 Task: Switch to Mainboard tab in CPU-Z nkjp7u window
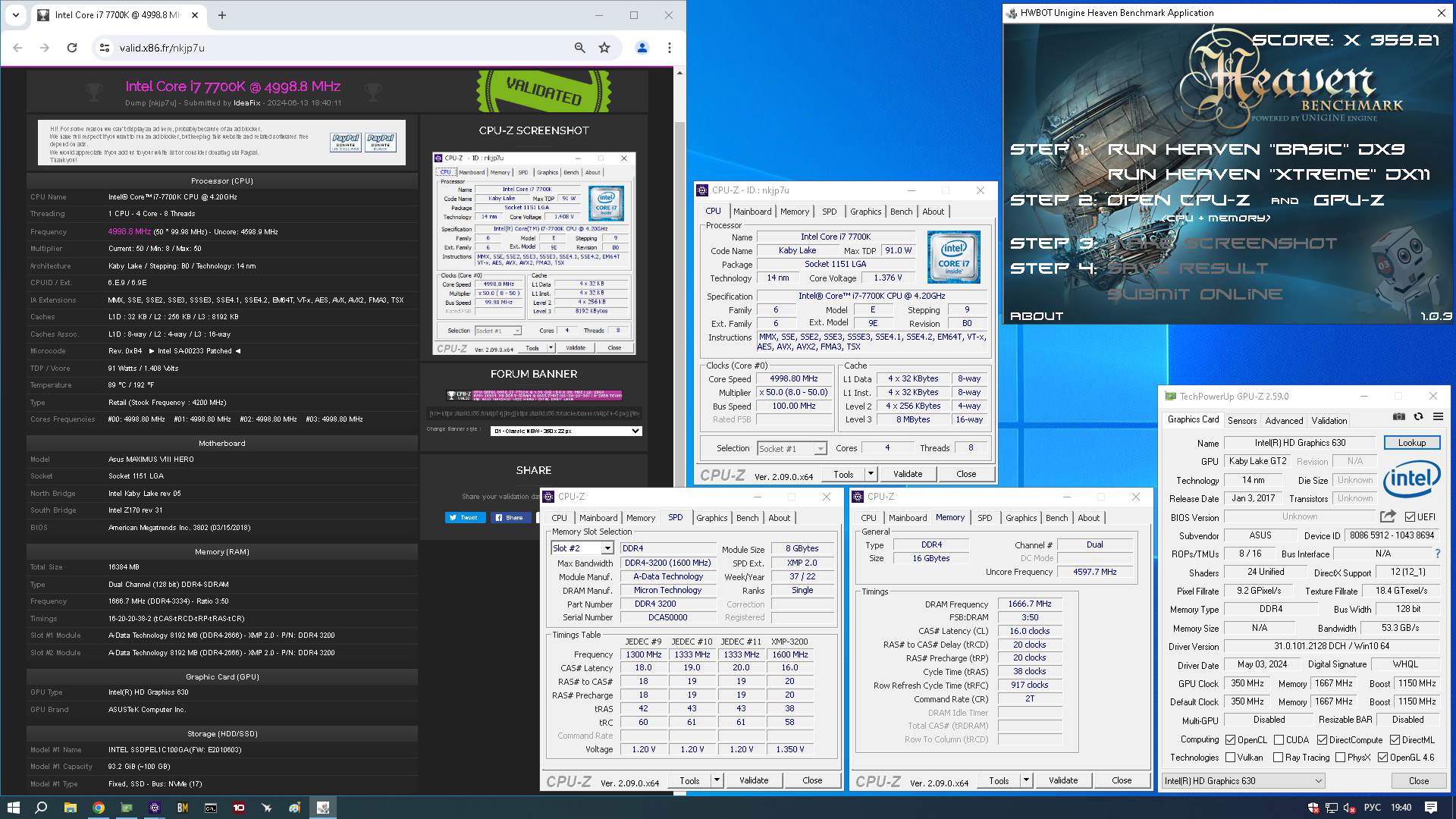pos(752,212)
